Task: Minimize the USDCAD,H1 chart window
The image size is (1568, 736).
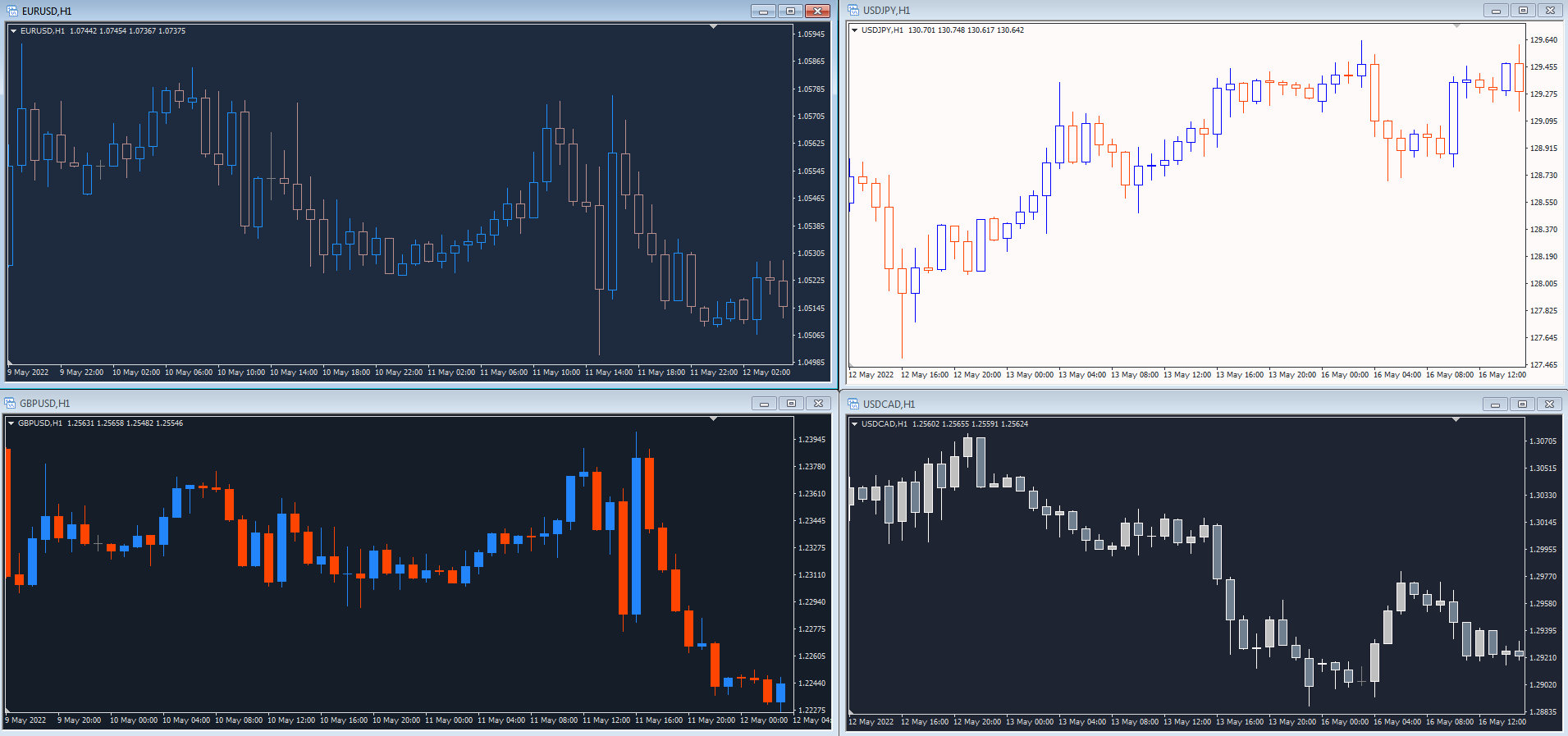Action: [1496, 404]
